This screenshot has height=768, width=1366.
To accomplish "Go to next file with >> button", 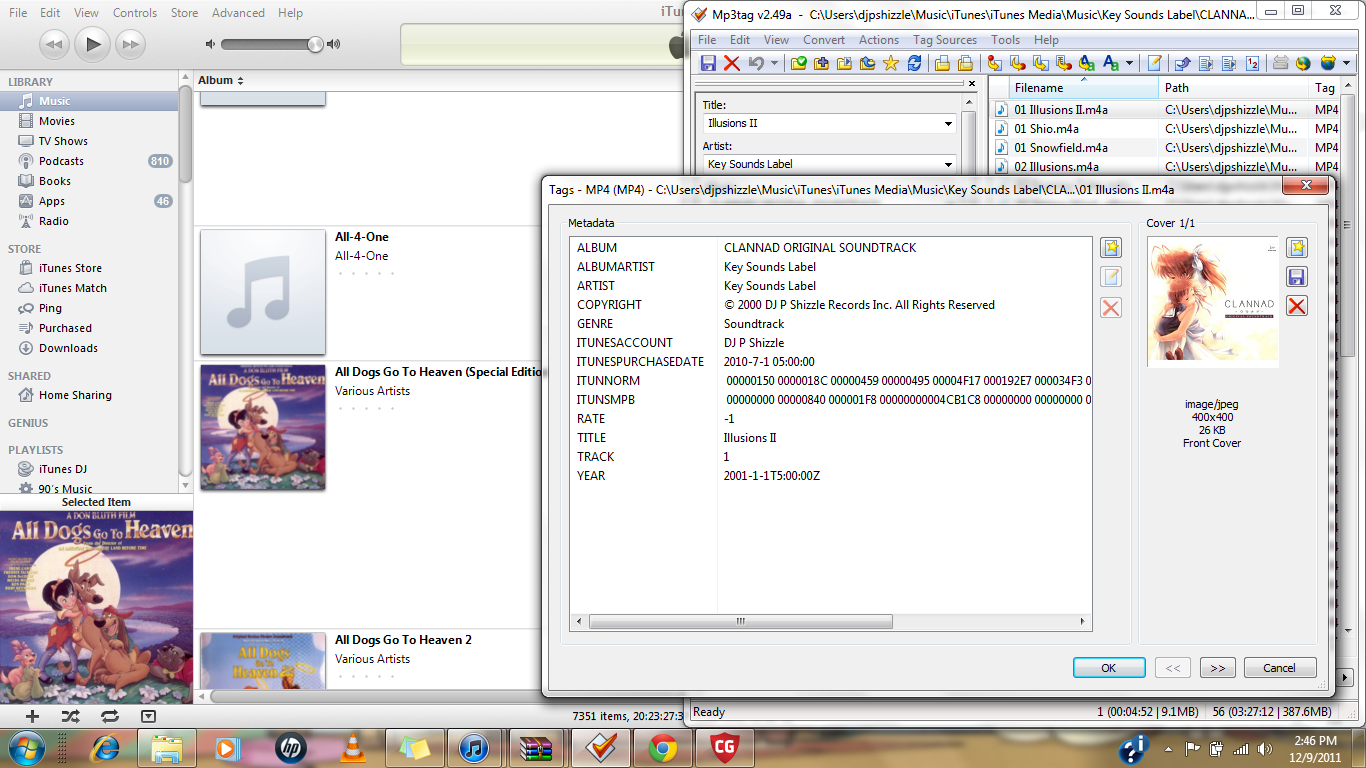I will pyautogui.click(x=1217, y=668).
